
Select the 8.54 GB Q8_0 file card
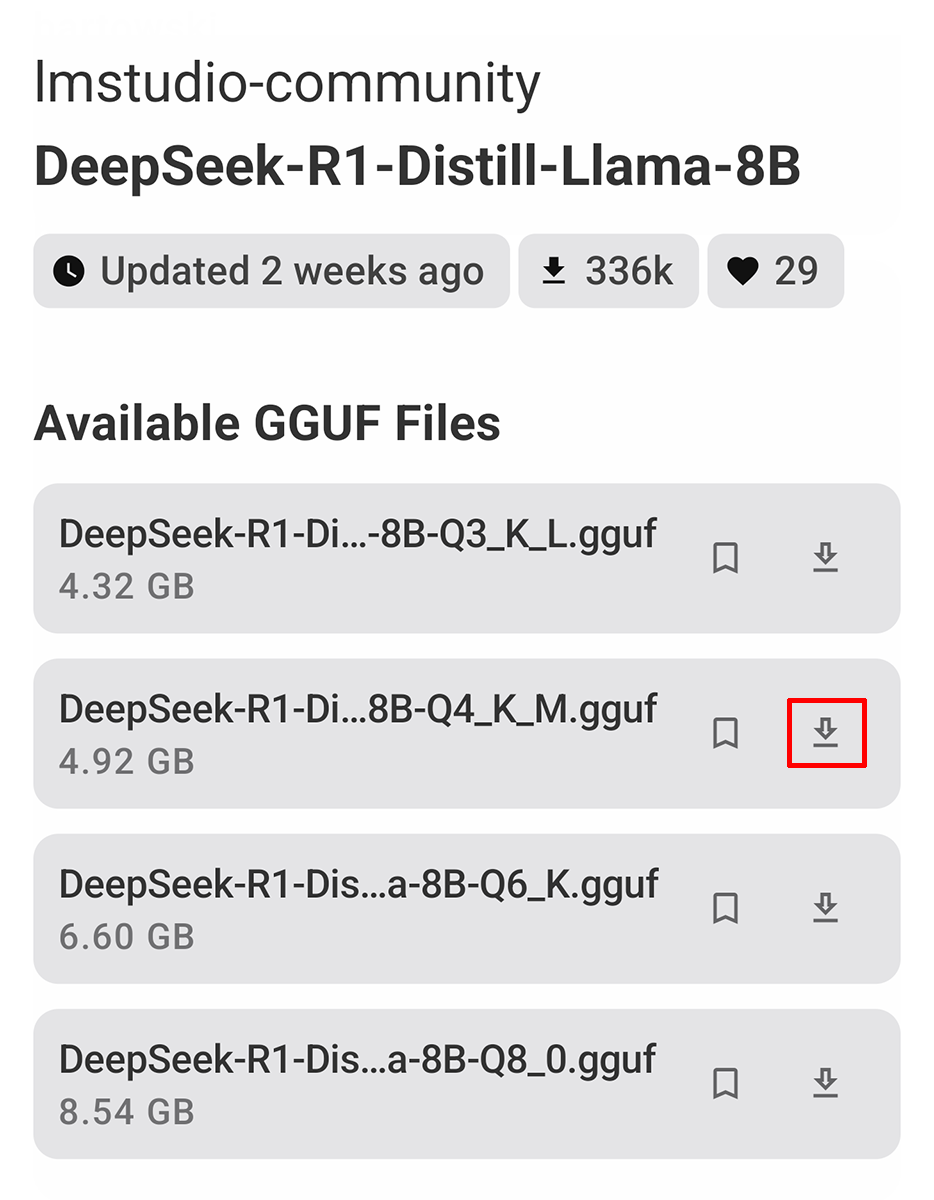pyautogui.click(x=360, y=1083)
